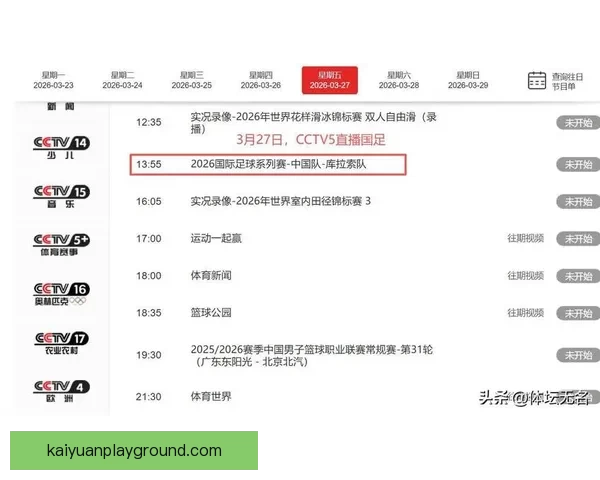Click the 13:55 time entry

[x=149, y=164]
